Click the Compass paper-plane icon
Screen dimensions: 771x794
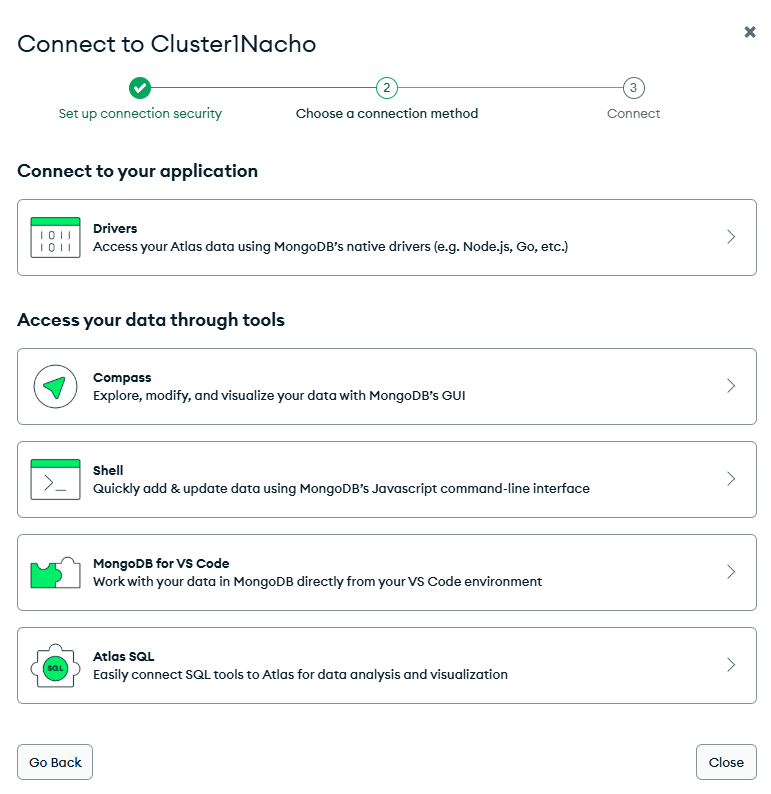coord(55,386)
